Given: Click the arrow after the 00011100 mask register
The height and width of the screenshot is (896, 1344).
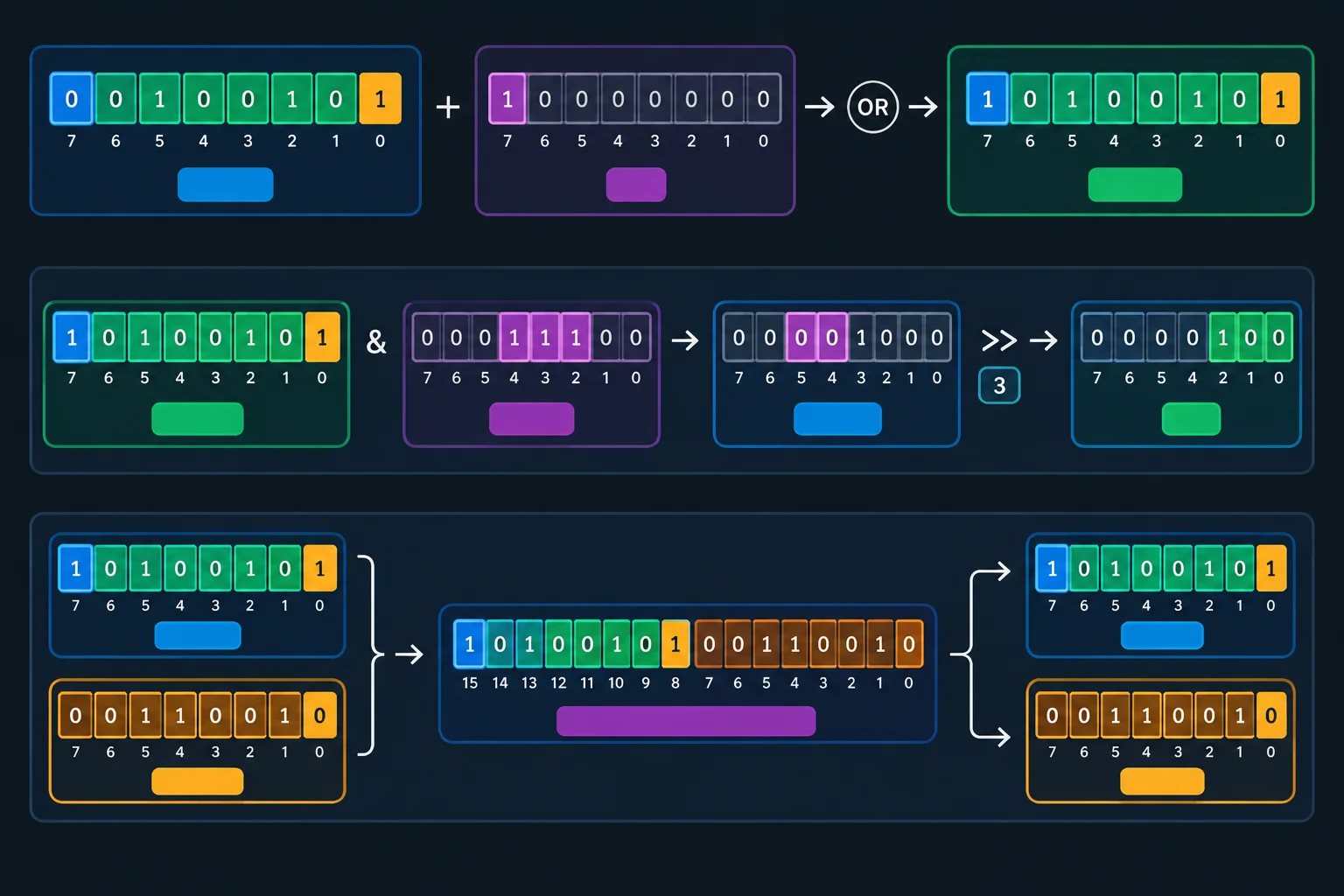Looking at the screenshot, I should tap(685, 339).
